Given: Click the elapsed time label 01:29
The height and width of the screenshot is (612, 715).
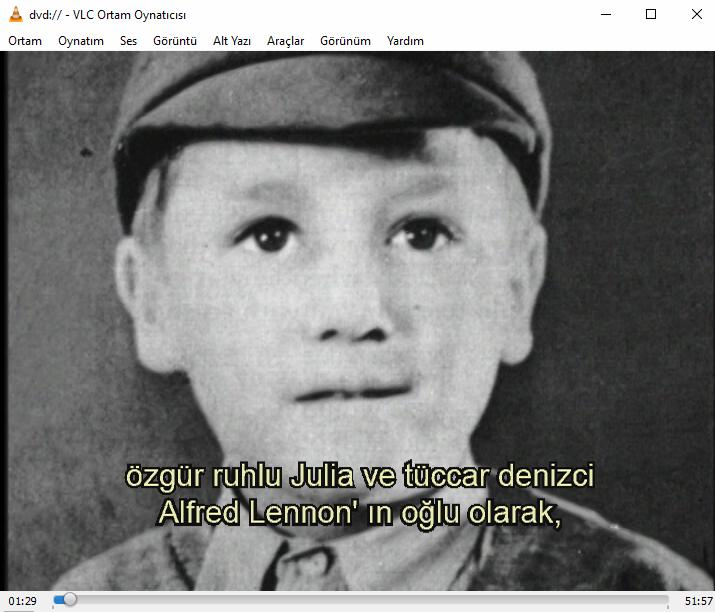Looking at the screenshot, I should click(x=24, y=601).
